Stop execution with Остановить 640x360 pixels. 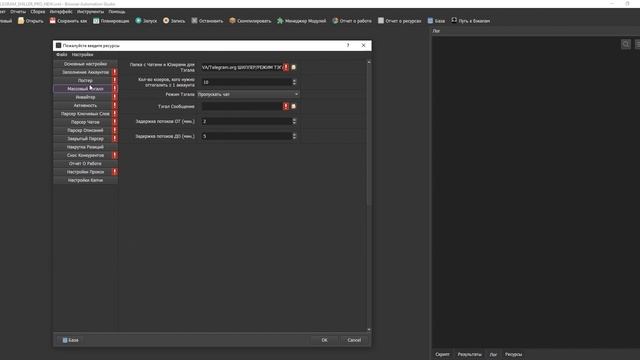click(x=207, y=21)
